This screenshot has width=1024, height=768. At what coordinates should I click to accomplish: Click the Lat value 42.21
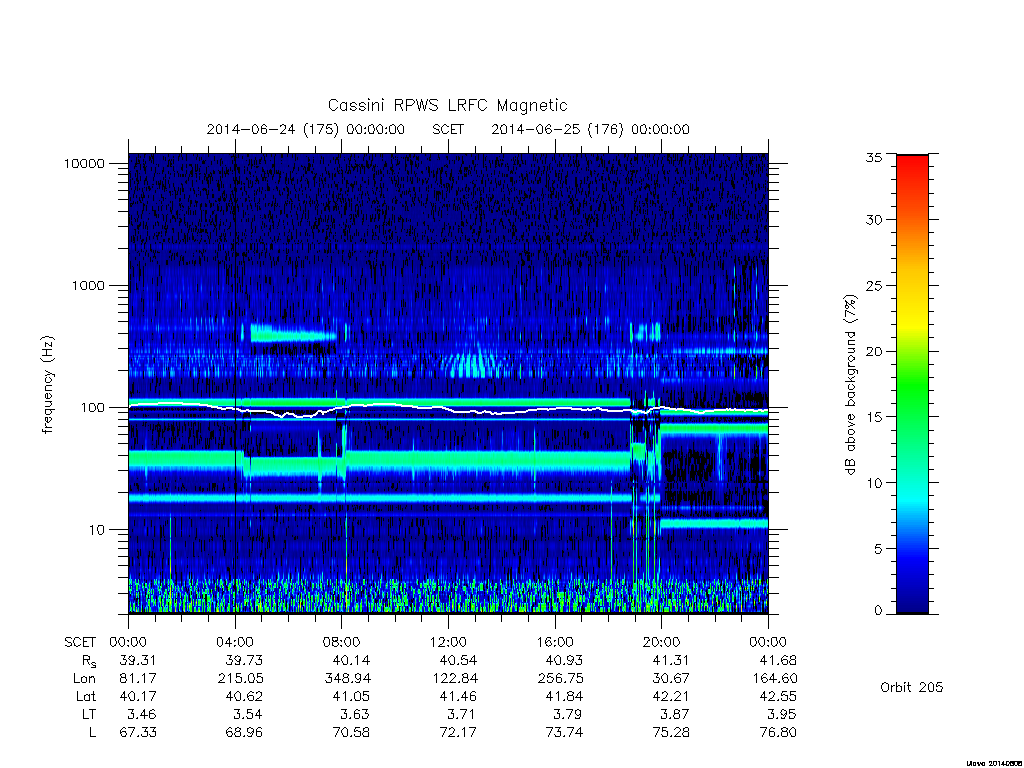671,696
